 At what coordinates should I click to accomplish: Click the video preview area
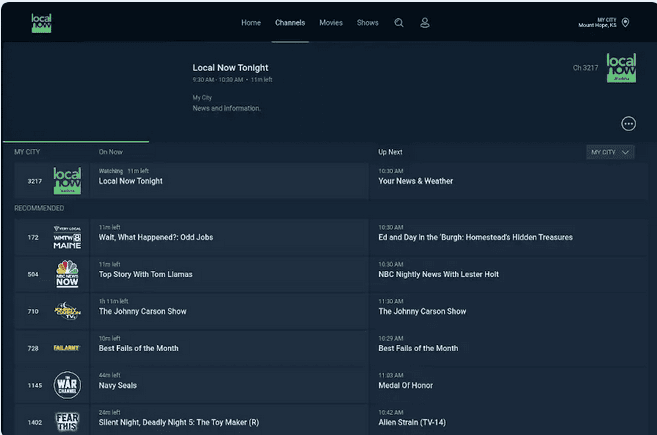click(x=92, y=92)
